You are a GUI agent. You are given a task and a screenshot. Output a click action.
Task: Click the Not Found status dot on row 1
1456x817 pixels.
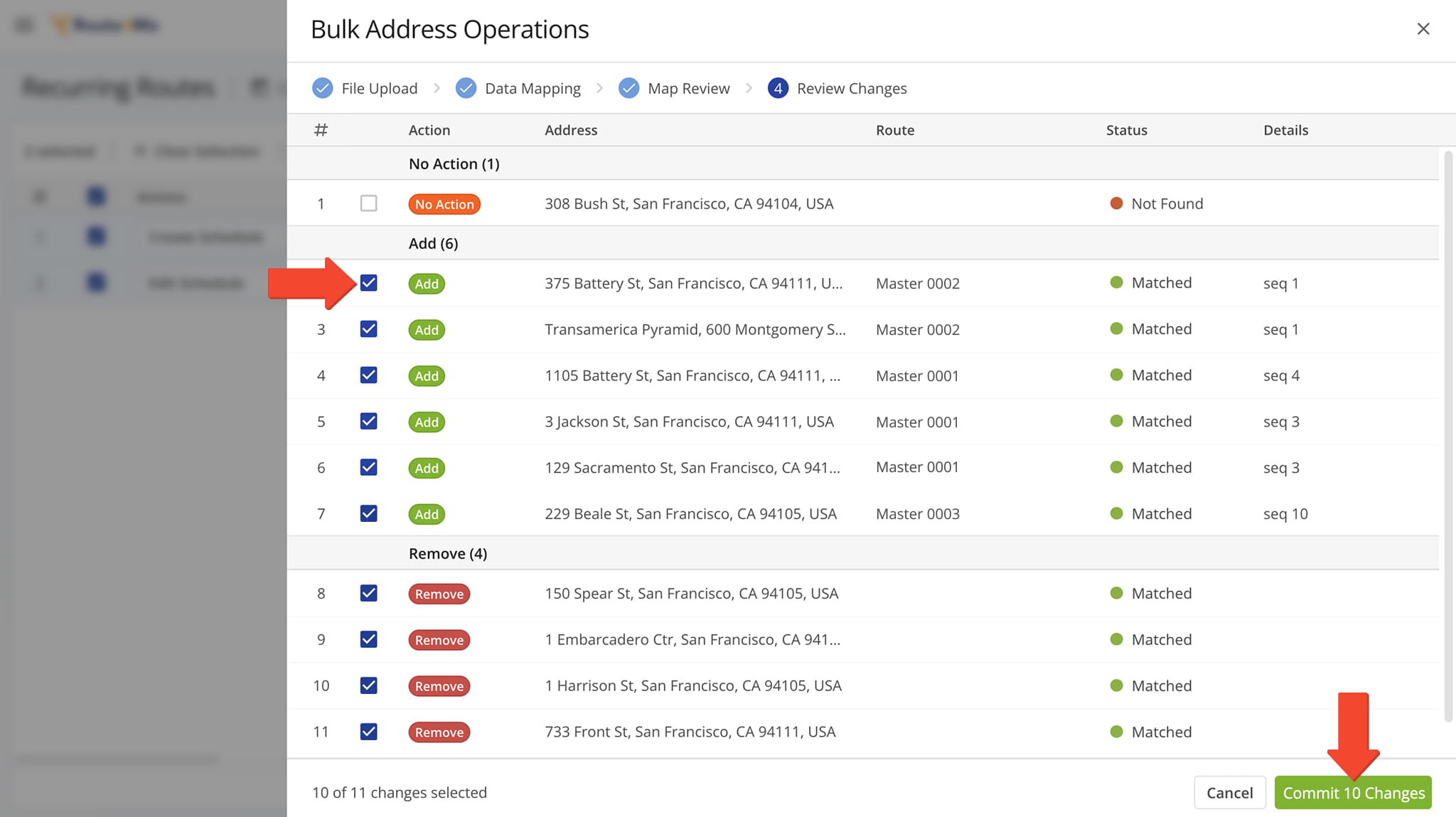1116,203
